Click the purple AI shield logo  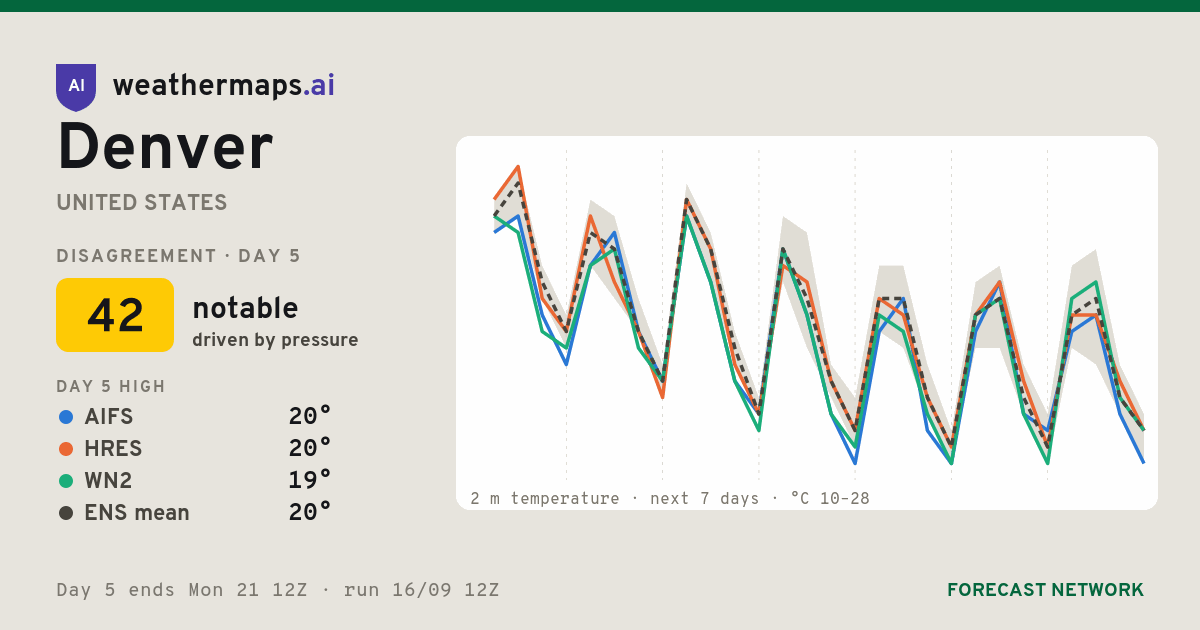click(76, 87)
